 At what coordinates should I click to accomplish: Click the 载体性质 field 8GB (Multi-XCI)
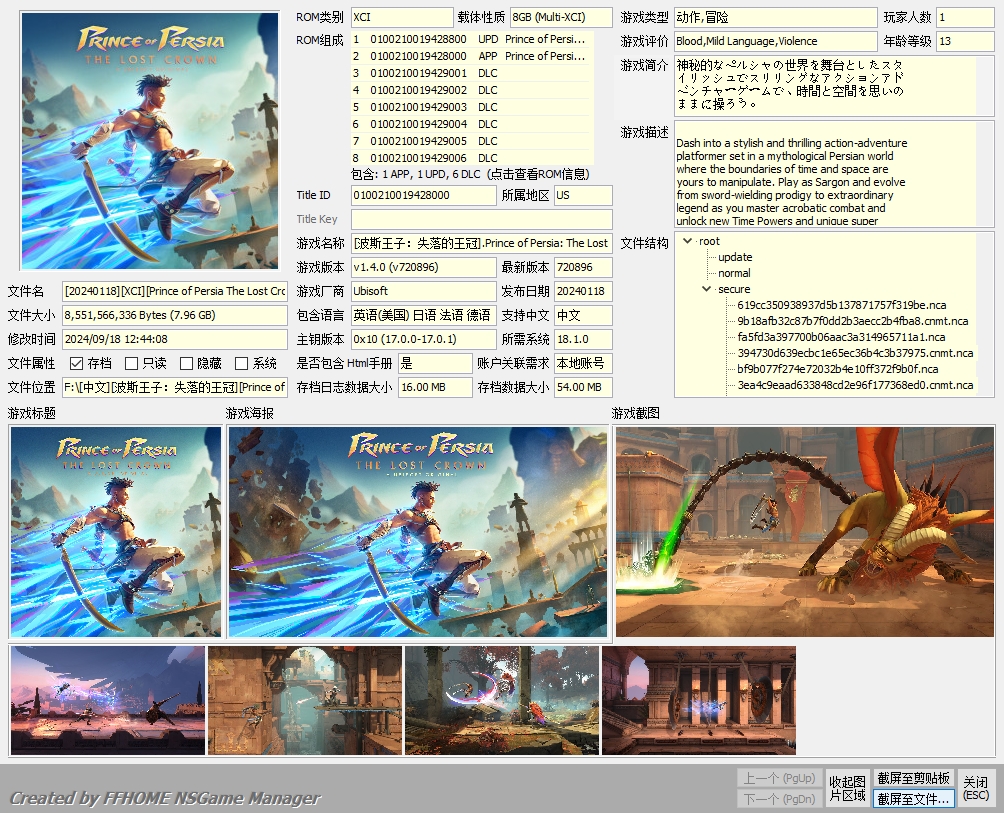(562, 17)
